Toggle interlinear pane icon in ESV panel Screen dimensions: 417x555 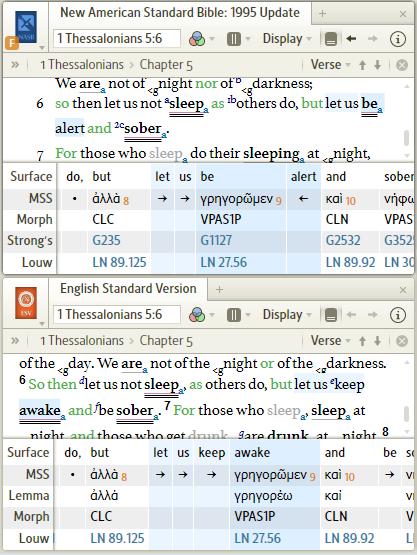click(331, 315)
